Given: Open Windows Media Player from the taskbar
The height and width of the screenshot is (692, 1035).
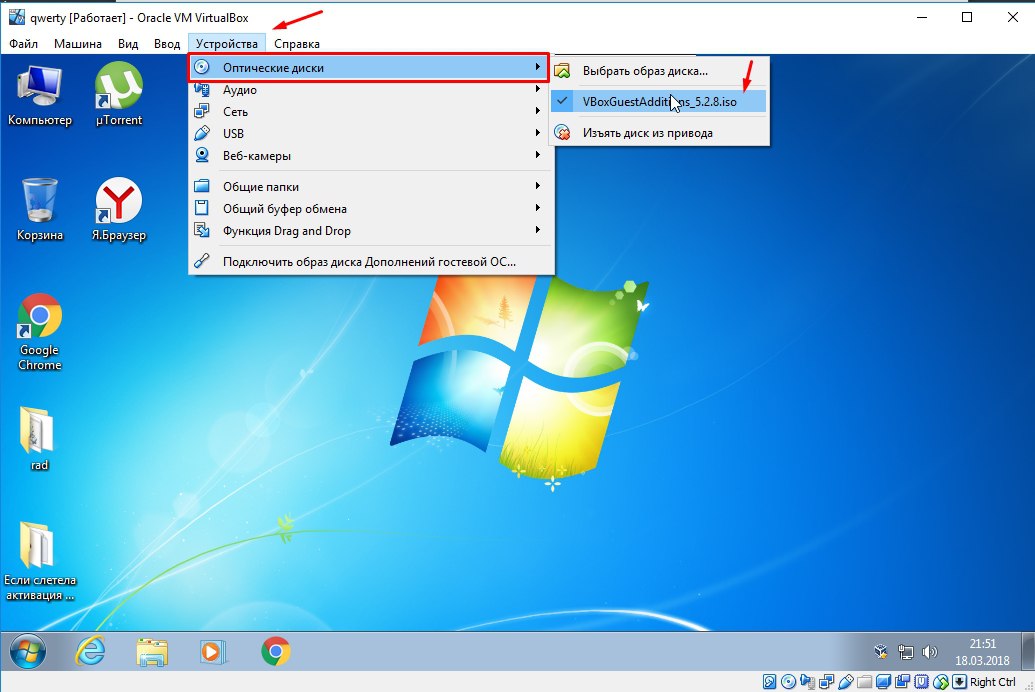Looking at the screenshot, I should pos(213,652).
